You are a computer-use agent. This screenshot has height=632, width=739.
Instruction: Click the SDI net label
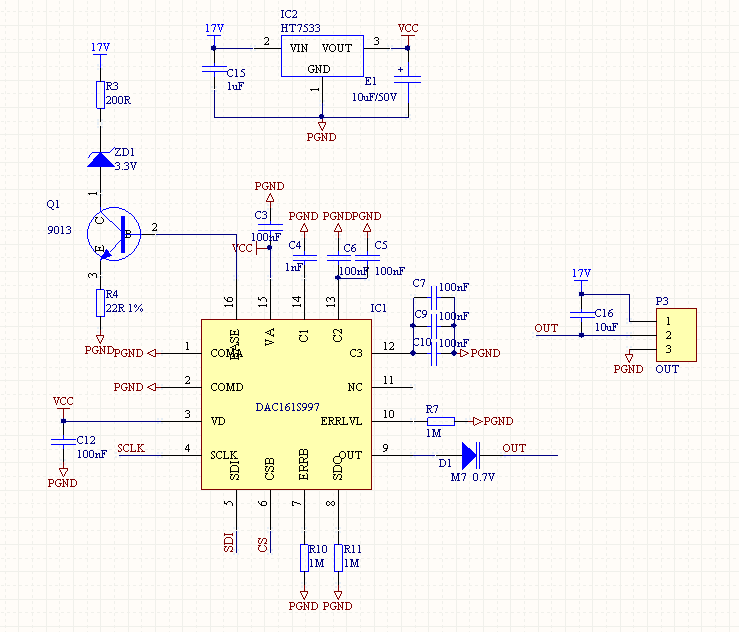pyautogui.click(x=229, y=542)
